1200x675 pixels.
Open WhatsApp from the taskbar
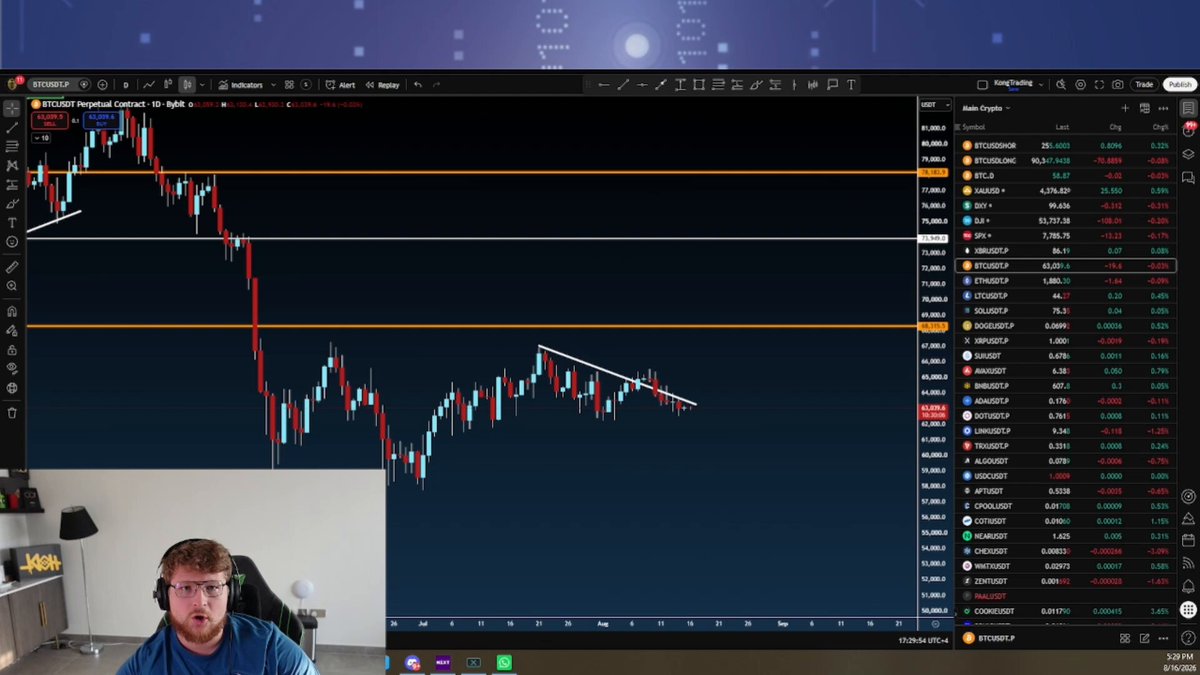504,662
